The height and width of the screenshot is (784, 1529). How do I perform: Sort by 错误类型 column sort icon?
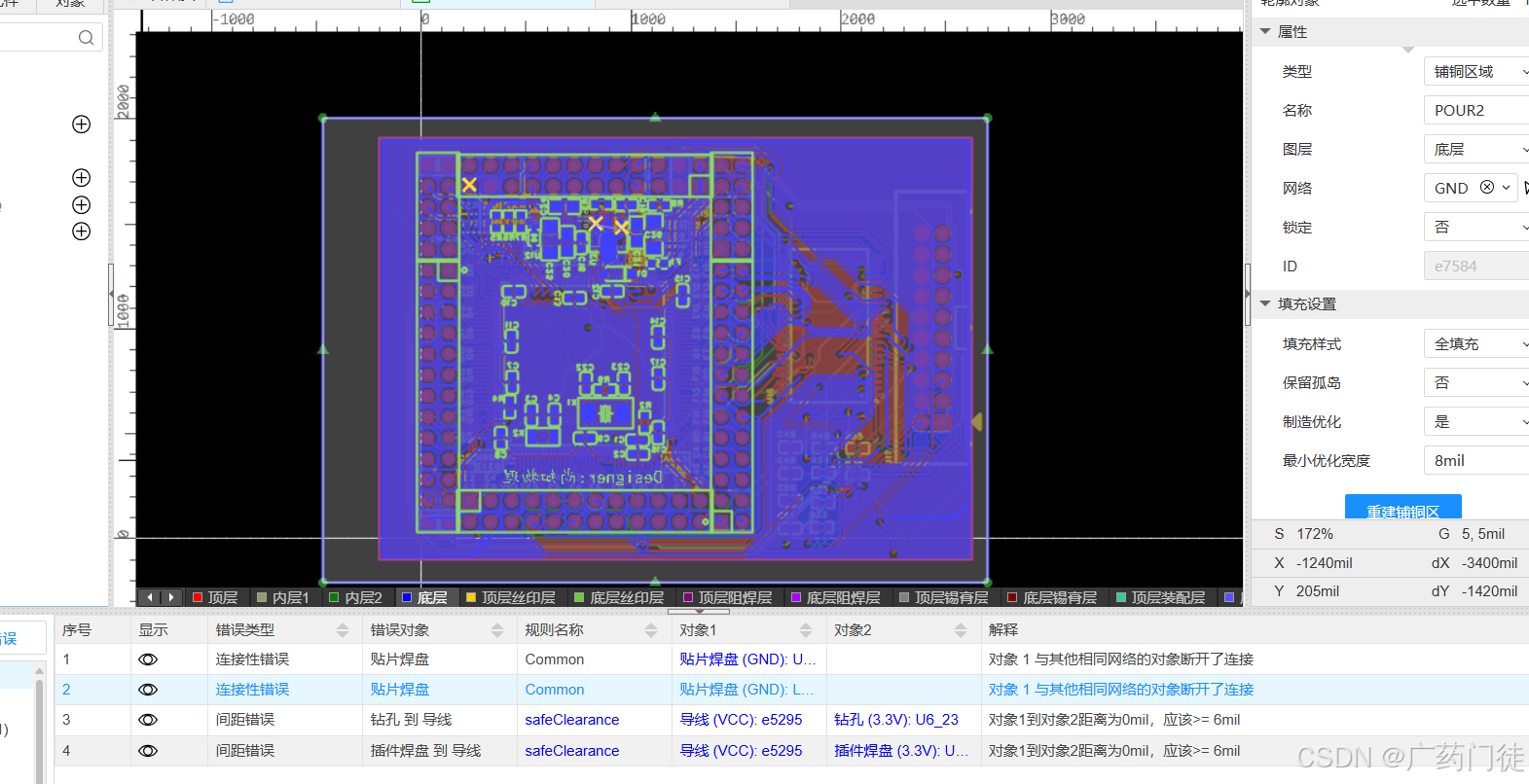pos(343,630)
